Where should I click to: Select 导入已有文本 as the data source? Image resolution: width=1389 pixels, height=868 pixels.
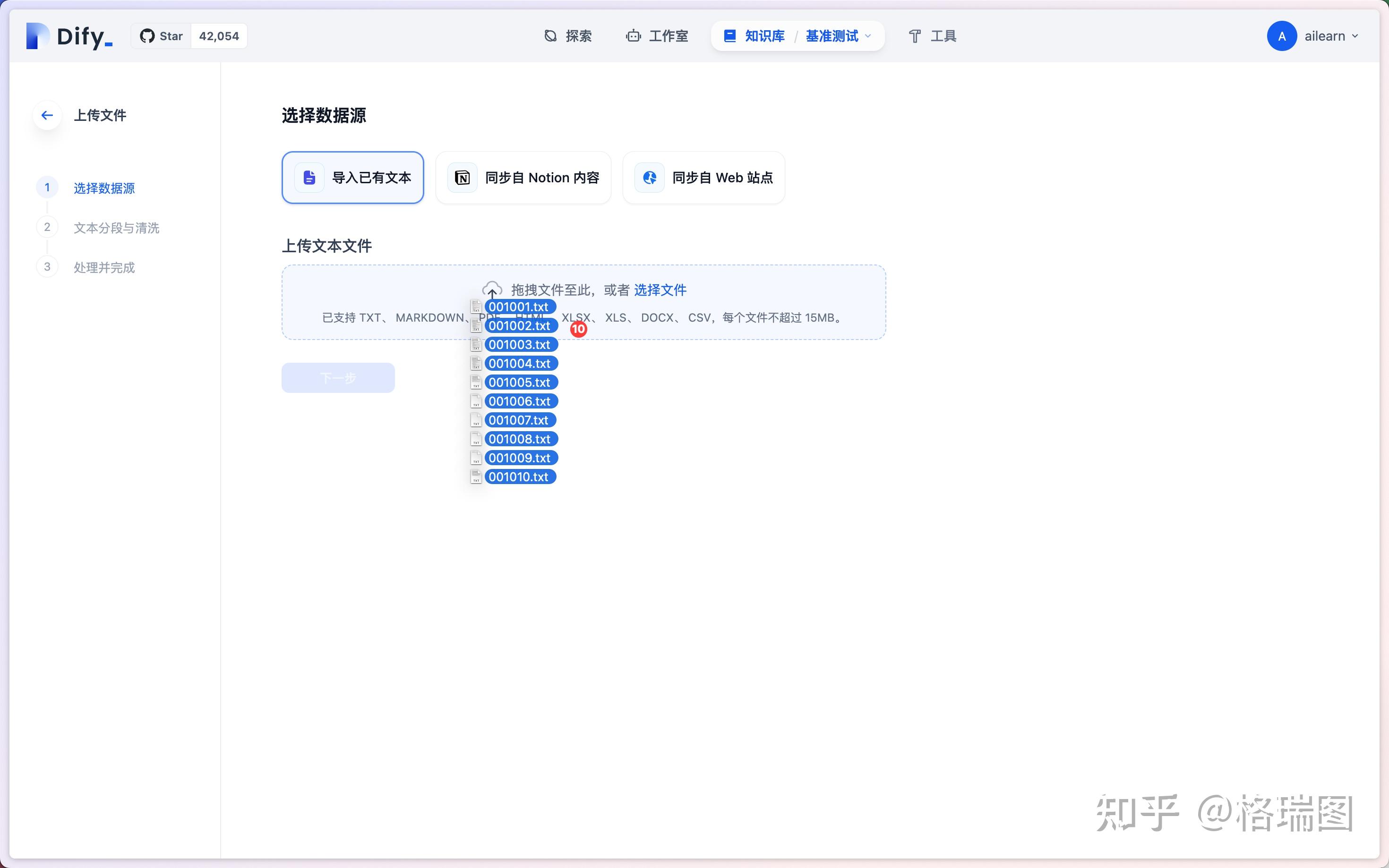352,178
